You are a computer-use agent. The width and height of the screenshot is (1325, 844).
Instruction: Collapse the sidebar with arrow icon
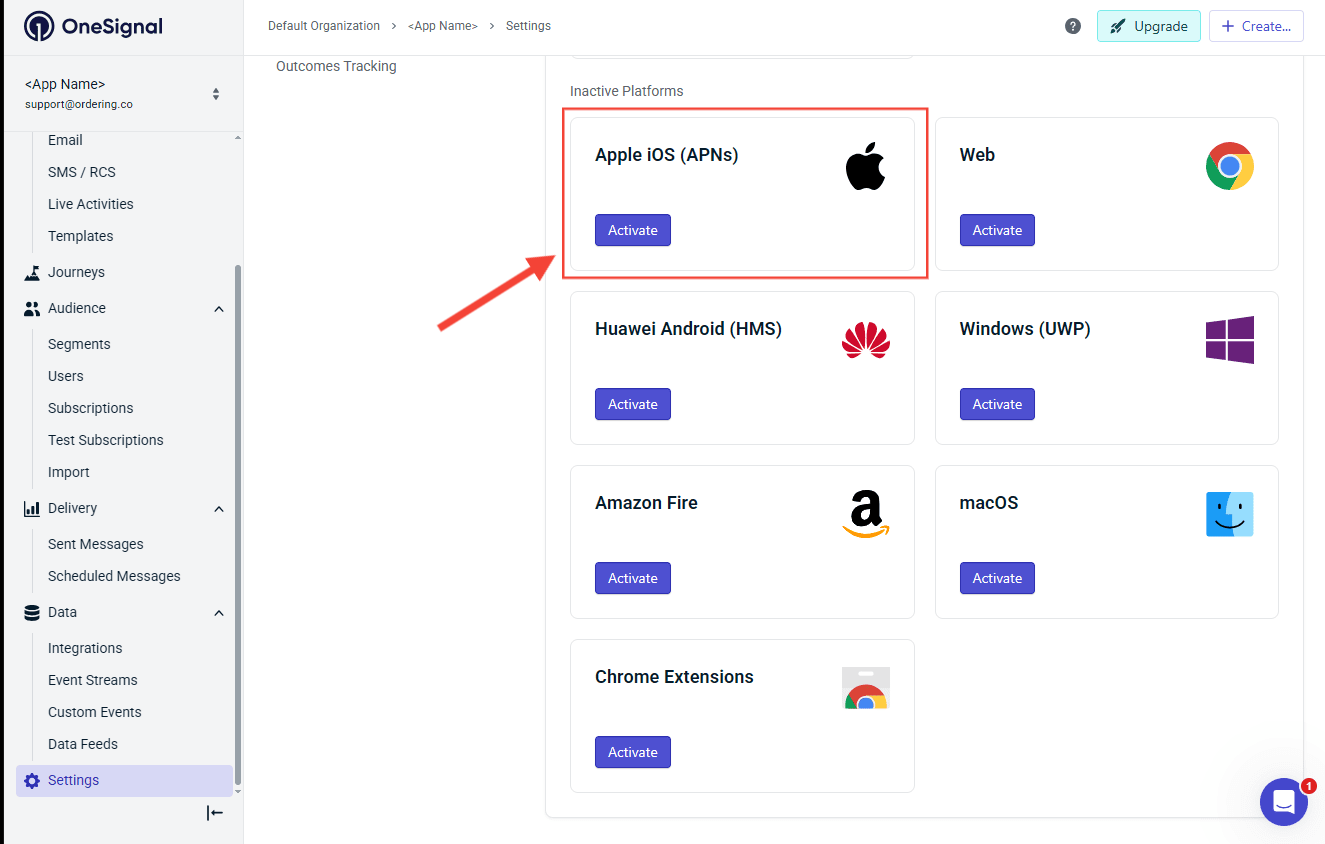coord(215,813)
